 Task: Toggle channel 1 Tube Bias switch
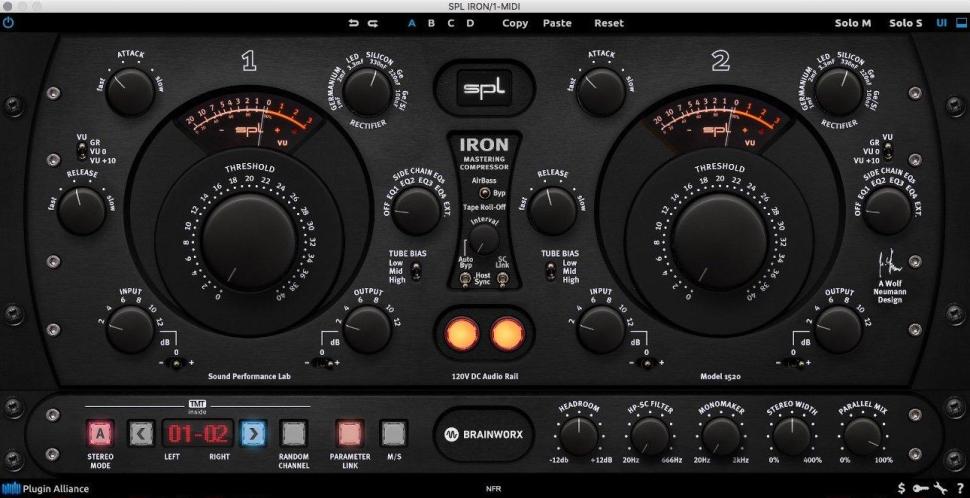(416, 270)
